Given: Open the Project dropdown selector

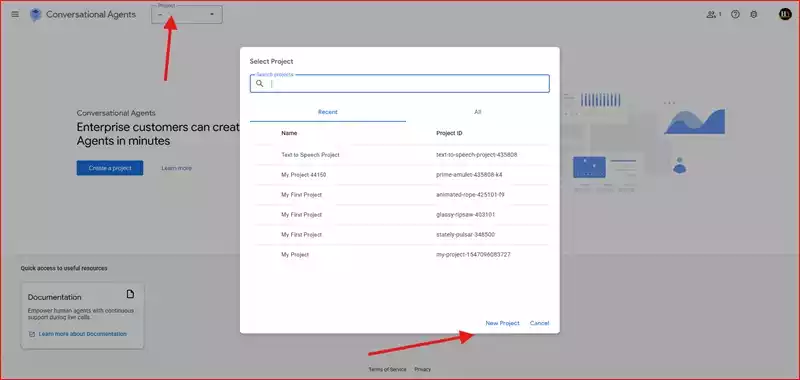Looking at the screenshot, I should click(187, 14).
